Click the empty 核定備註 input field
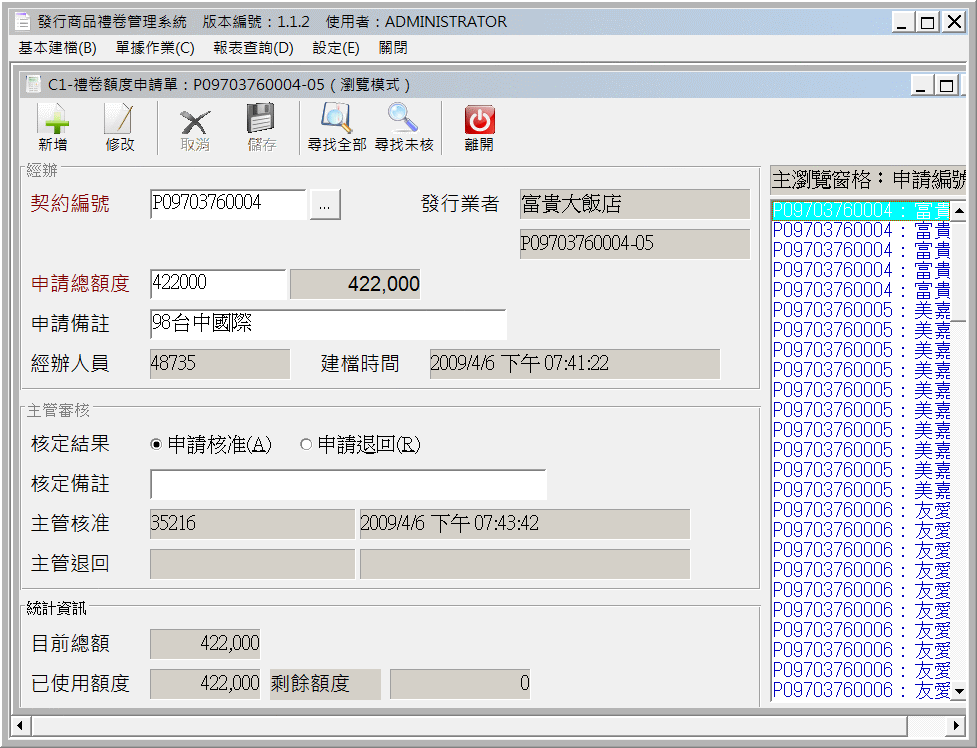This screenshot has width=977, height=748. click(348, 484)
